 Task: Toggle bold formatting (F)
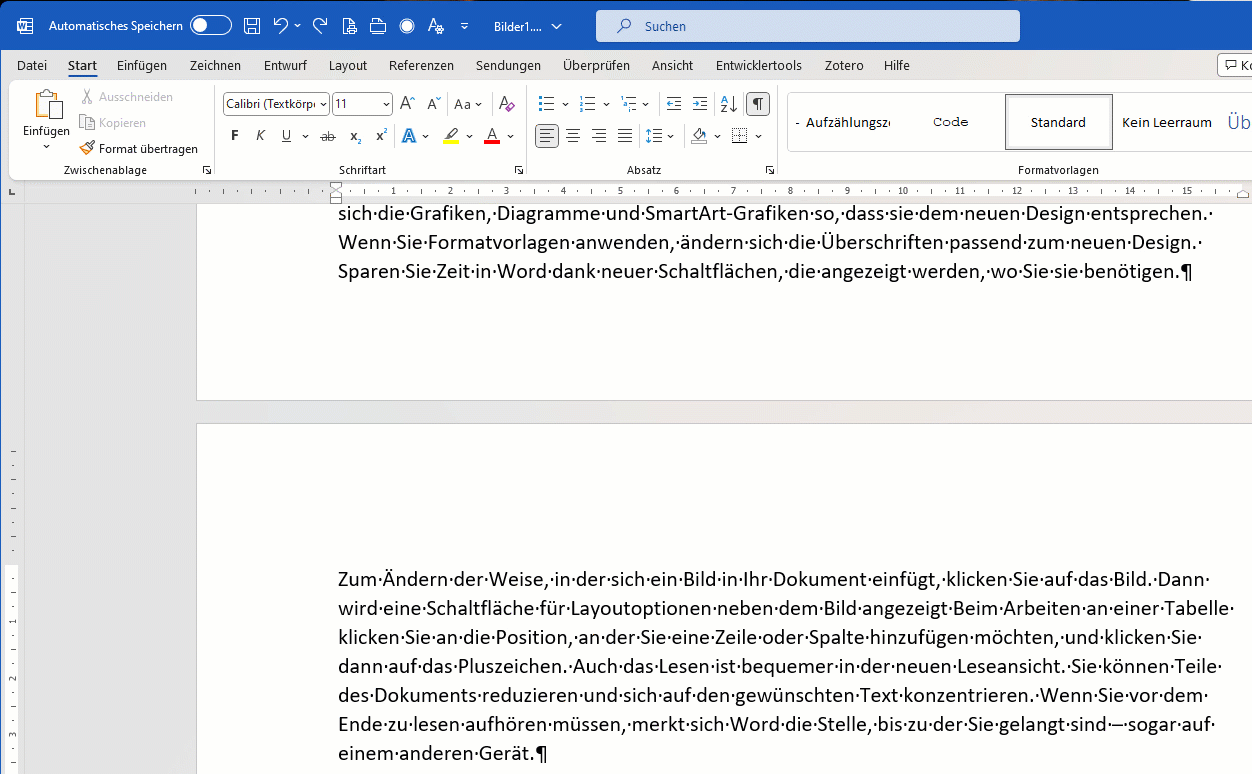click(235, 136)
